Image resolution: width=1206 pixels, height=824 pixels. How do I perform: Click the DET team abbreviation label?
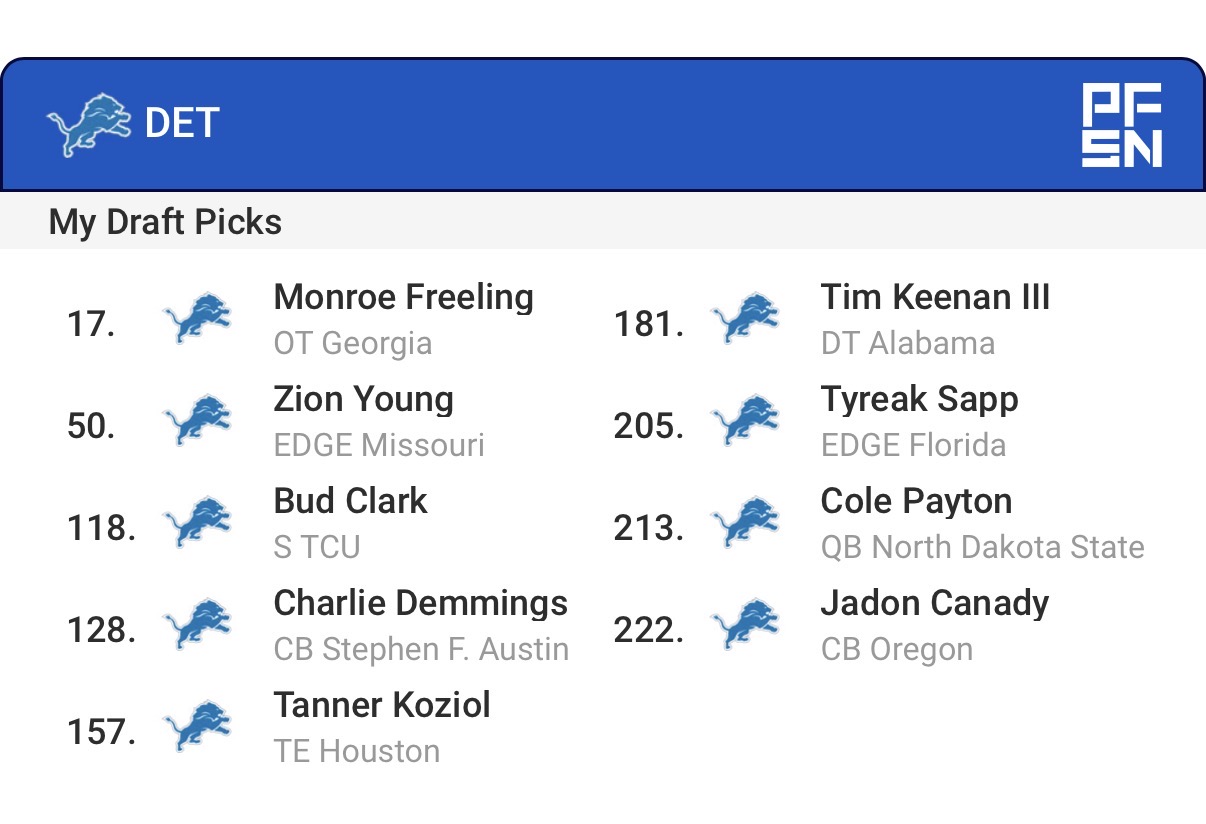(182, 124)
